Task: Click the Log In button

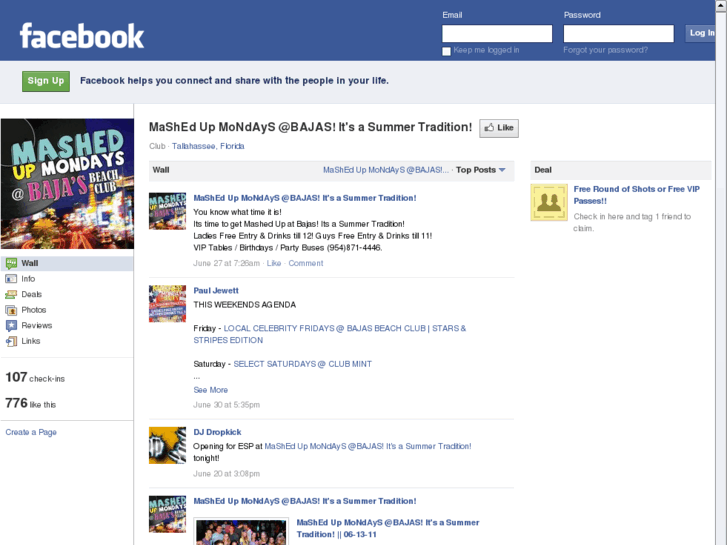Action: [x=700, y=33]
